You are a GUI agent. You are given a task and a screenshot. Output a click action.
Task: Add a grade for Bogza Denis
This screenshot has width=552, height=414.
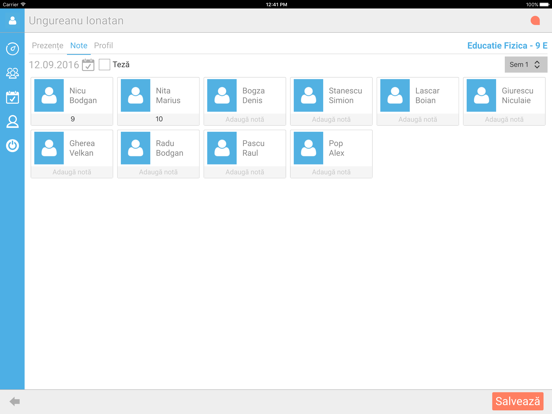click(x=245, y=119)
